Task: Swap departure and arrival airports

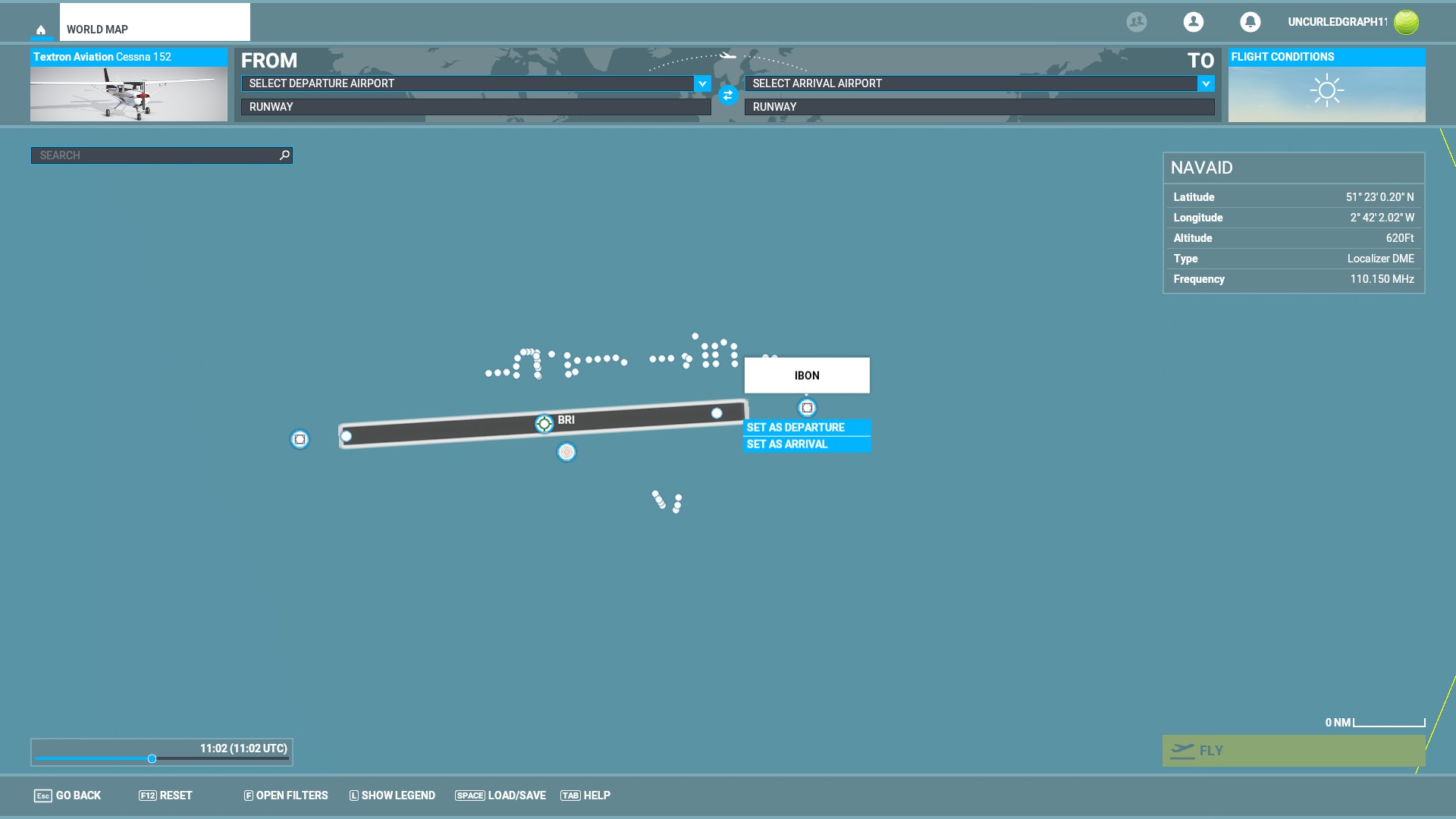Action: pyautogui.click(x=728, y=96)
